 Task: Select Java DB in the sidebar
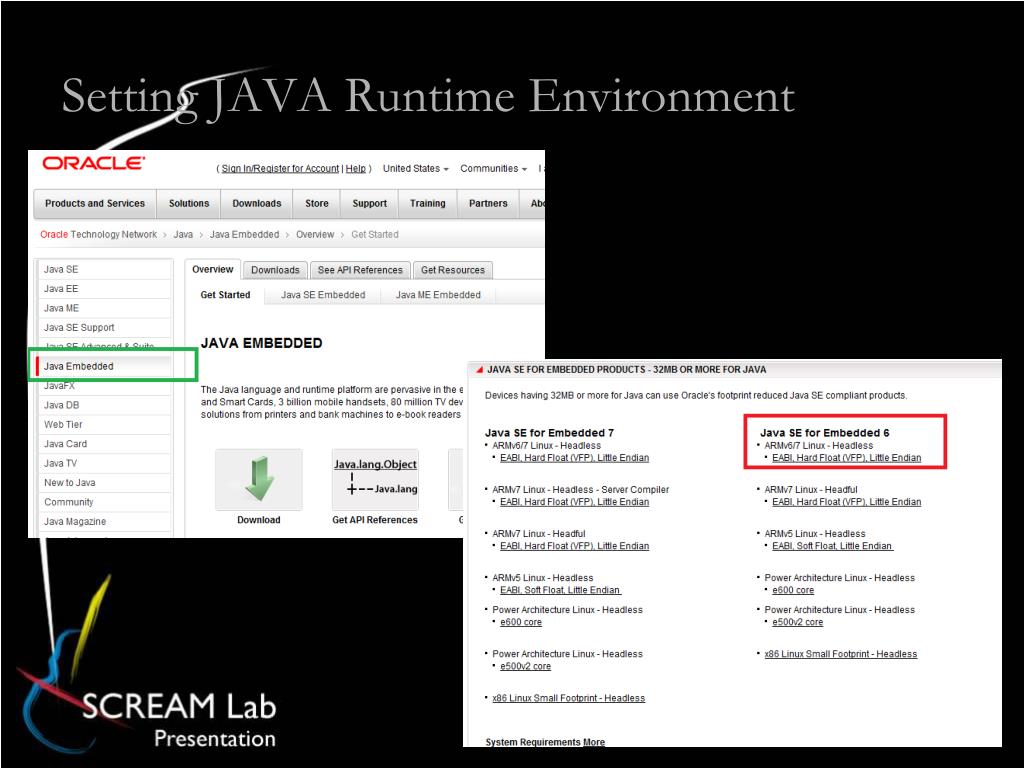click(x=104, y=405)
